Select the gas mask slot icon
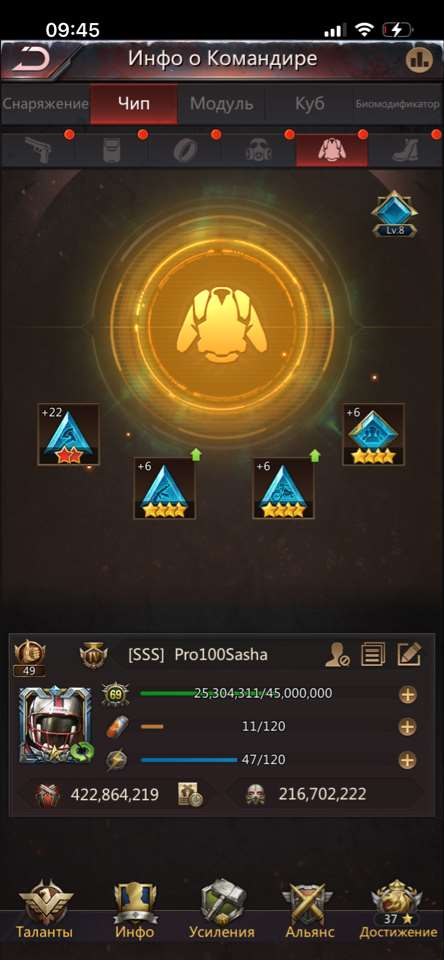This screenshot has height=960, width=444. (x=258, y=151)
